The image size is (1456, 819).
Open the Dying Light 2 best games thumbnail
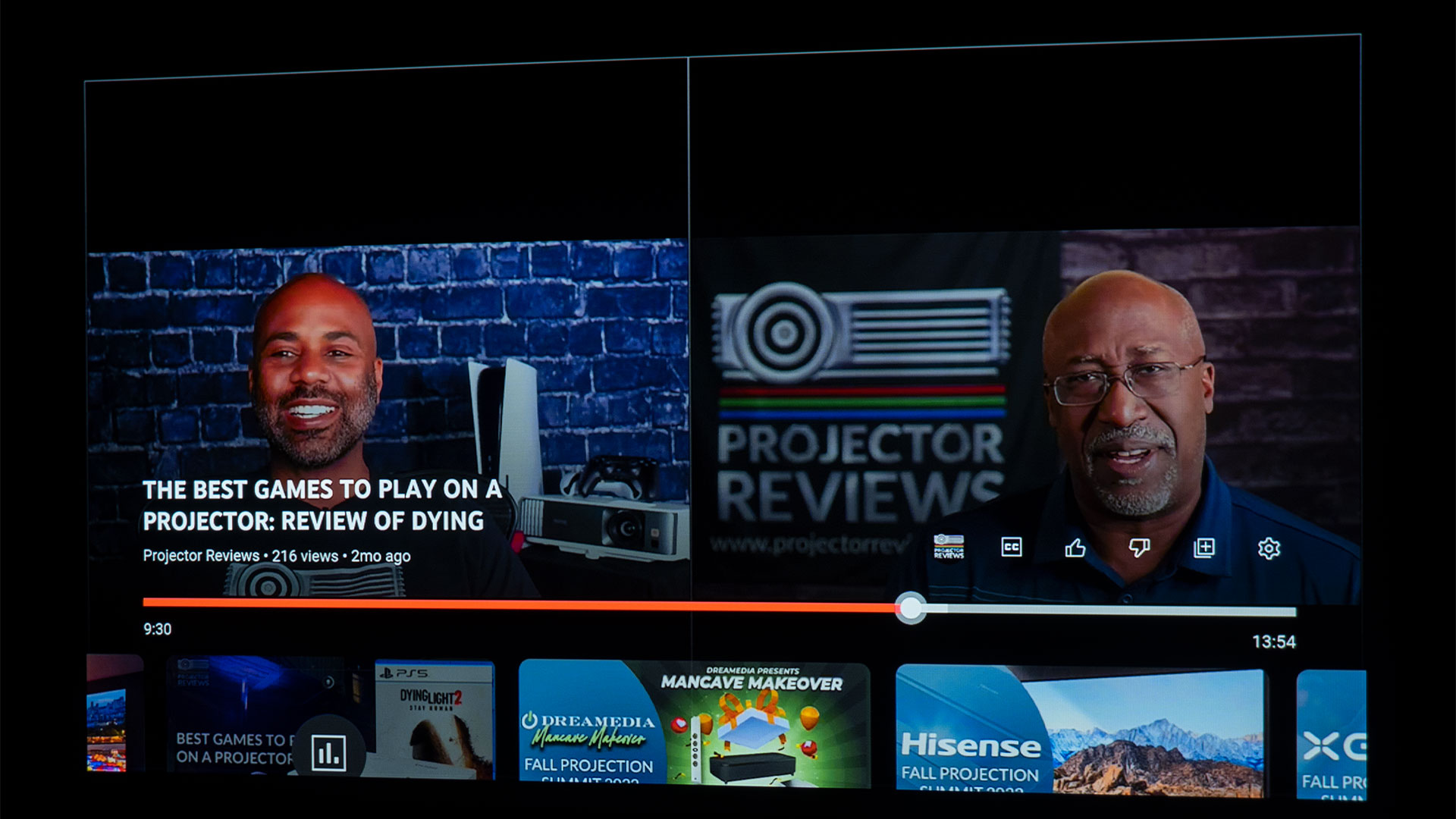pos(331,717)
